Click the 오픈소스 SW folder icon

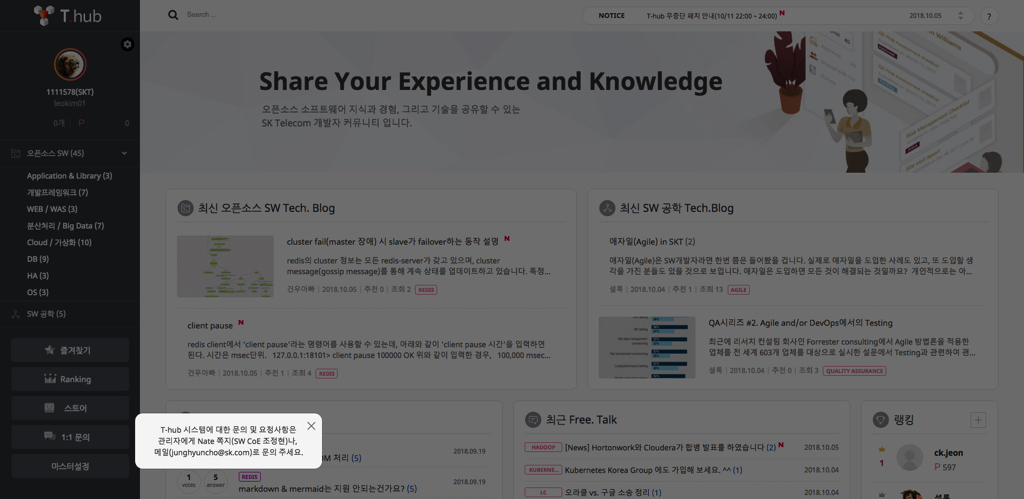click(16, 153)
